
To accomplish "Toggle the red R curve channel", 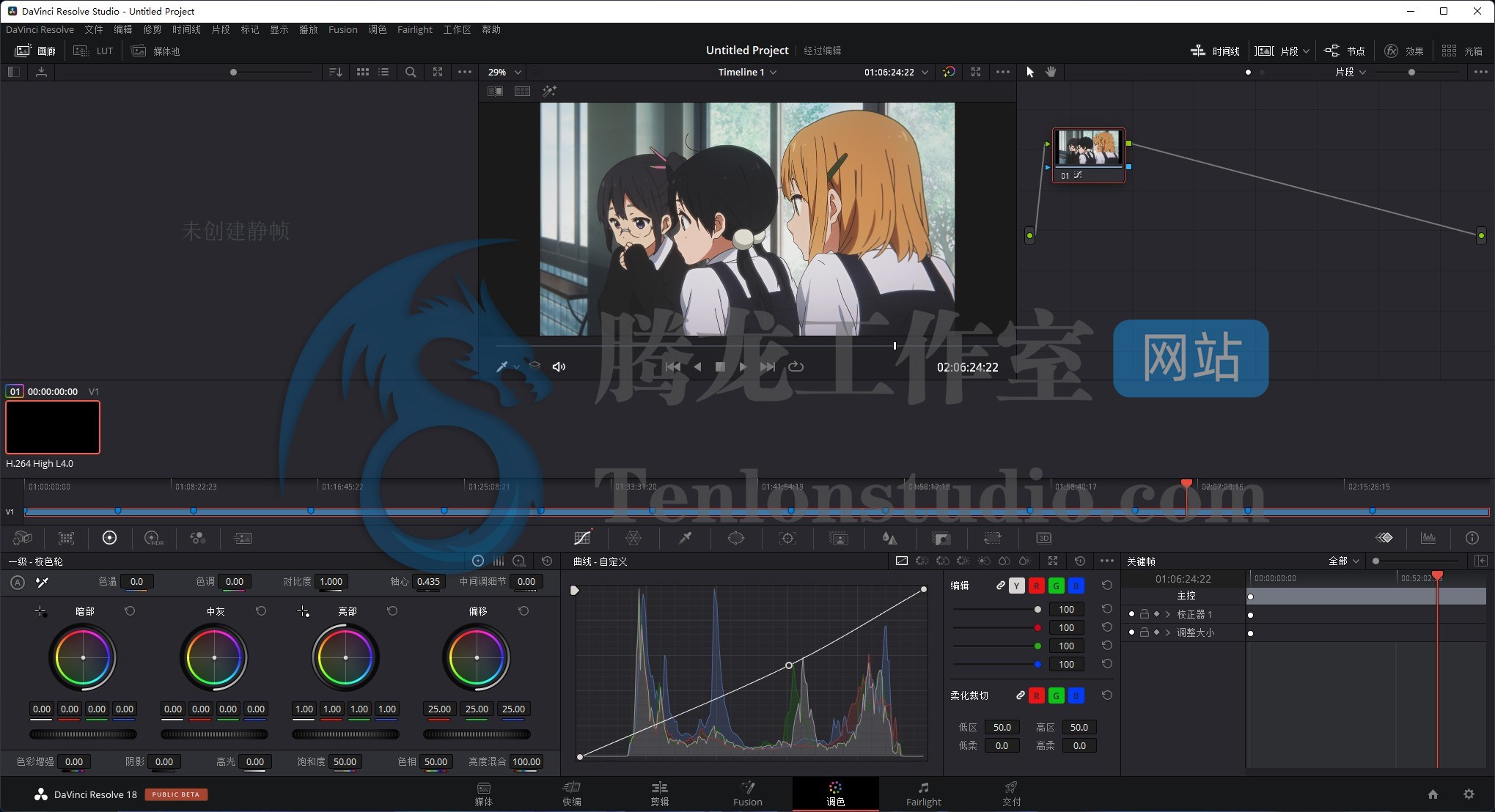I will (x=1036, y=586).
